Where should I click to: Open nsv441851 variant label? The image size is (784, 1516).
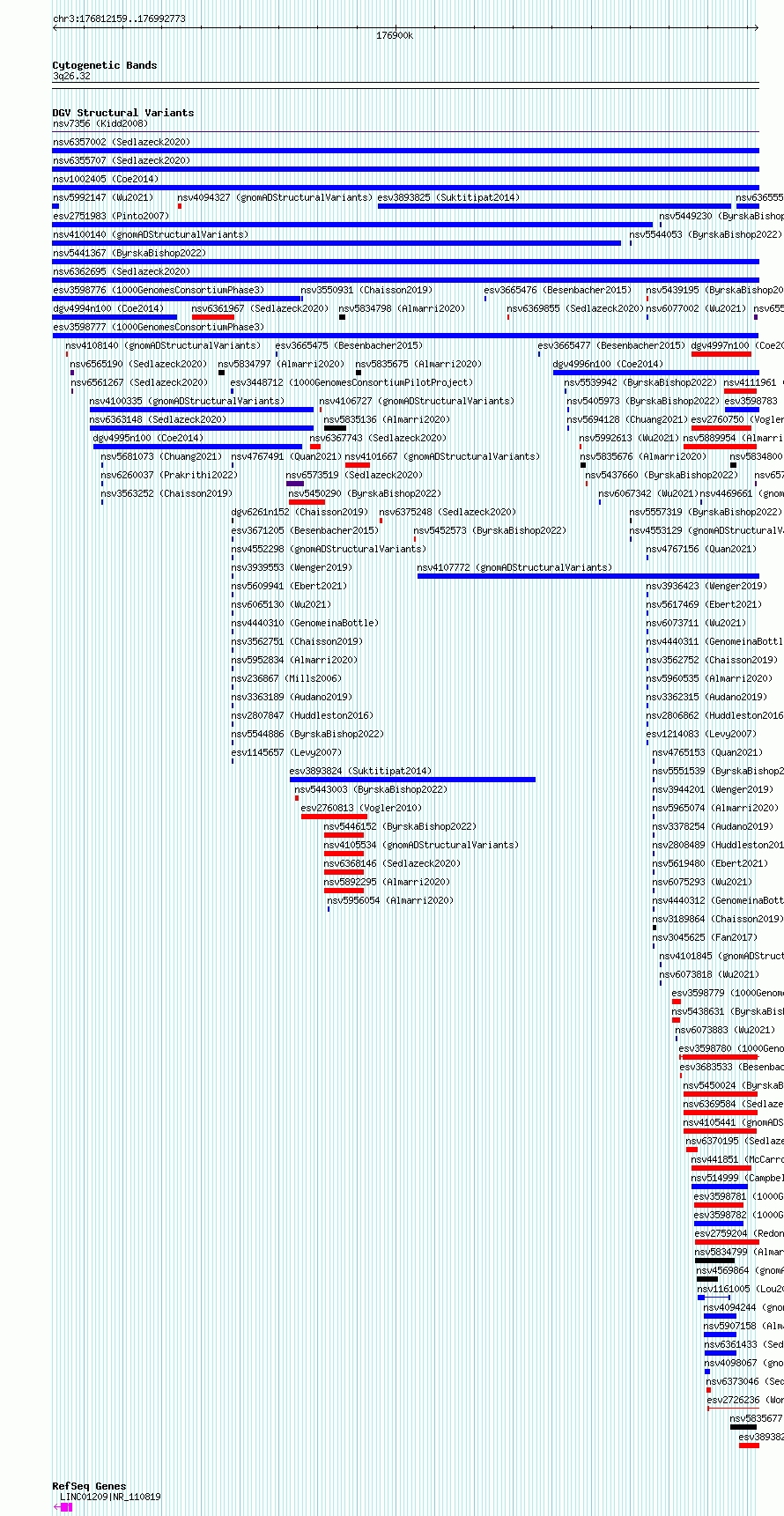[x=737, y=1160]
